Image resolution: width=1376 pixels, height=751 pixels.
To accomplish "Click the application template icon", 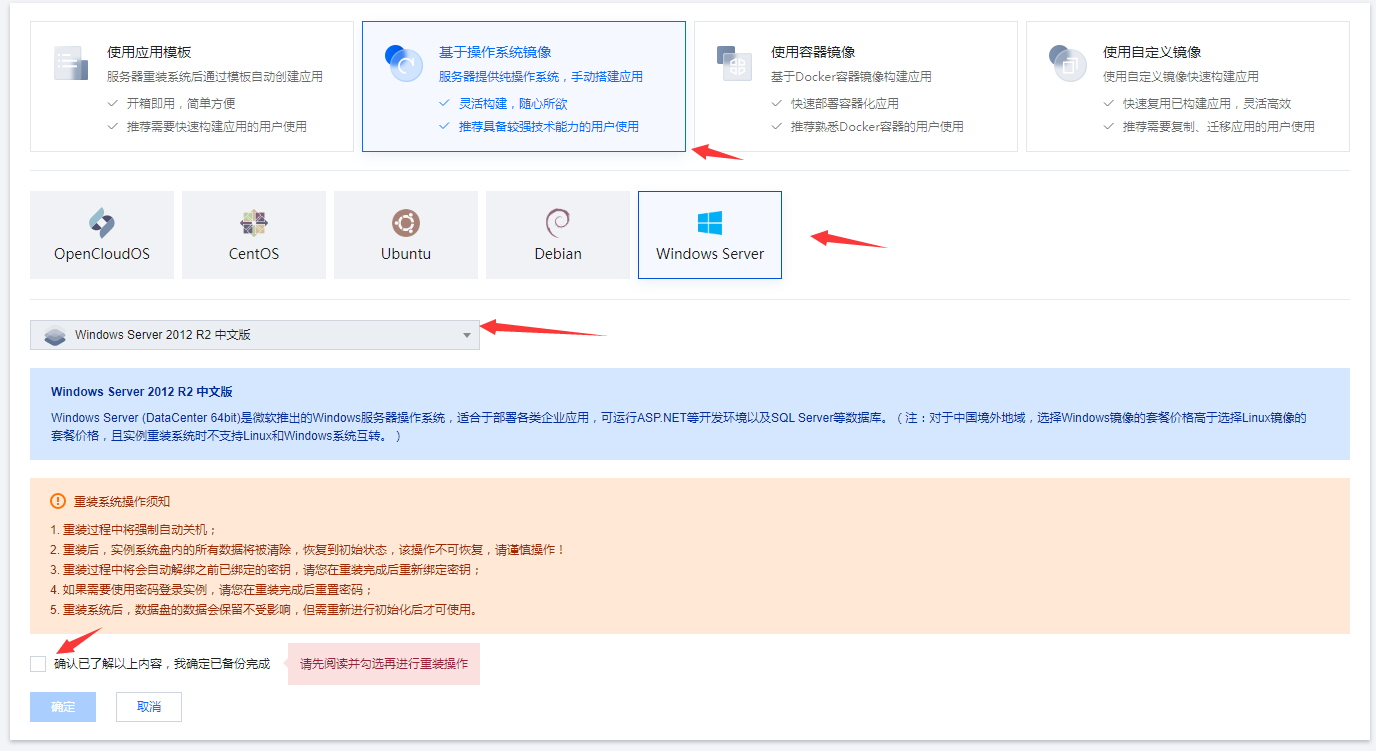I will [x=71, y=63].
